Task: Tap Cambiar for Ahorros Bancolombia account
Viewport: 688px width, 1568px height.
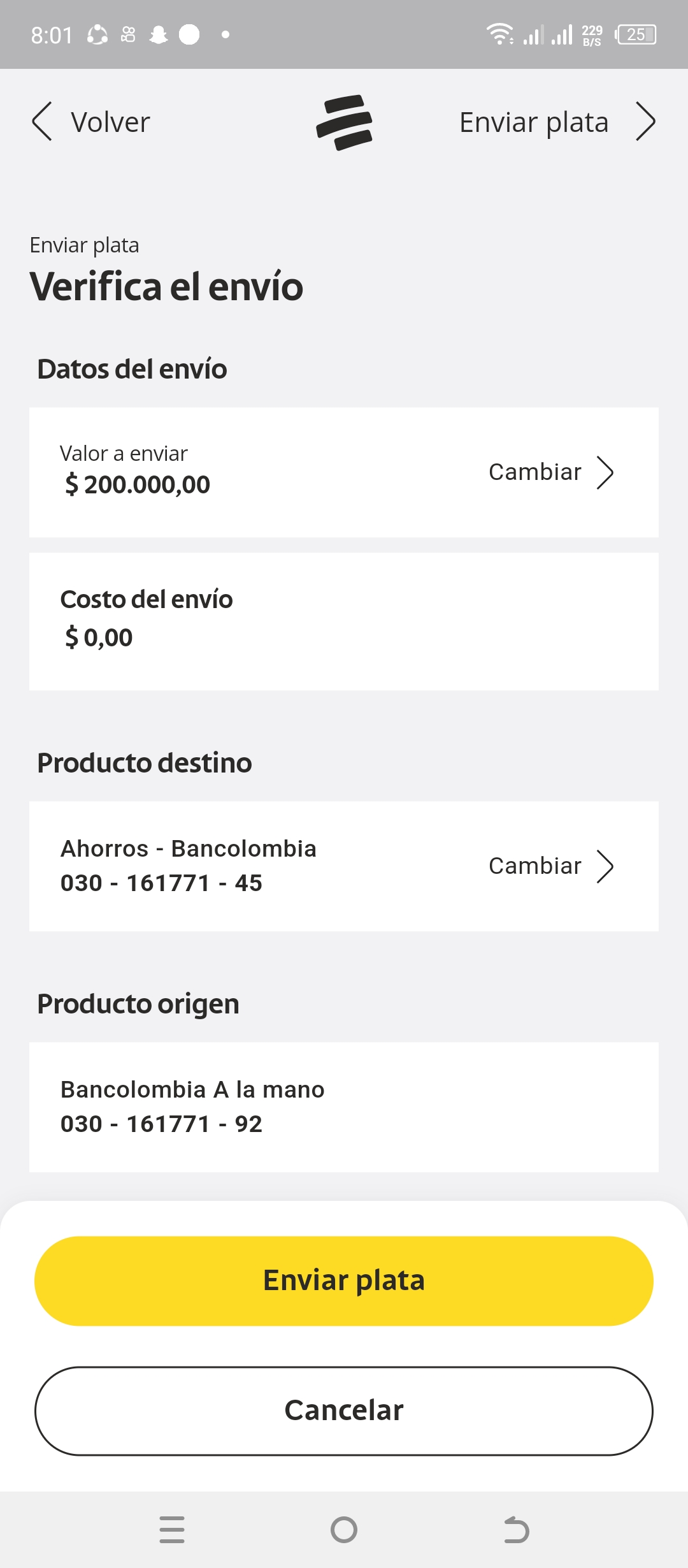Action: point(535,866)
